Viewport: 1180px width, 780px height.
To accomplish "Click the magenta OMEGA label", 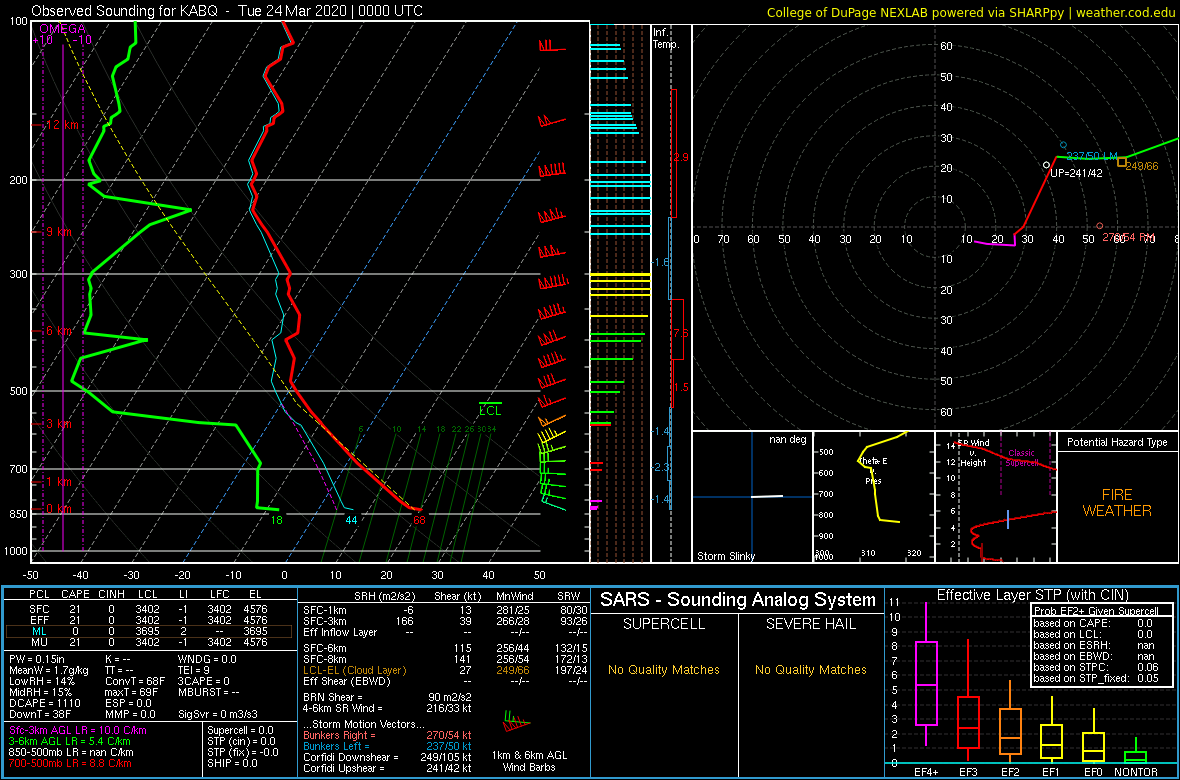I will (x=62, y=29).
